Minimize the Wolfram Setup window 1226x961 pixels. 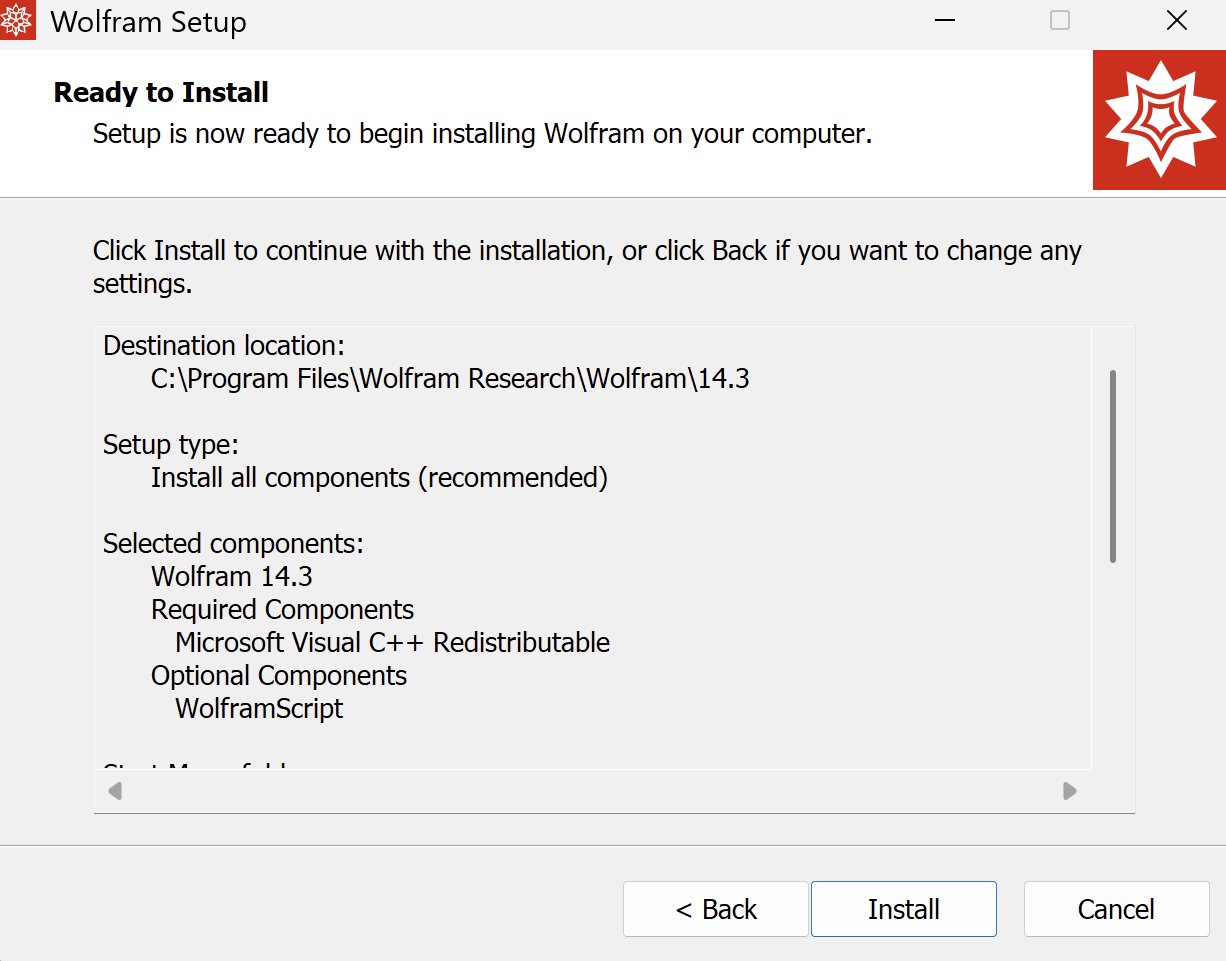[x=943, y=21]
